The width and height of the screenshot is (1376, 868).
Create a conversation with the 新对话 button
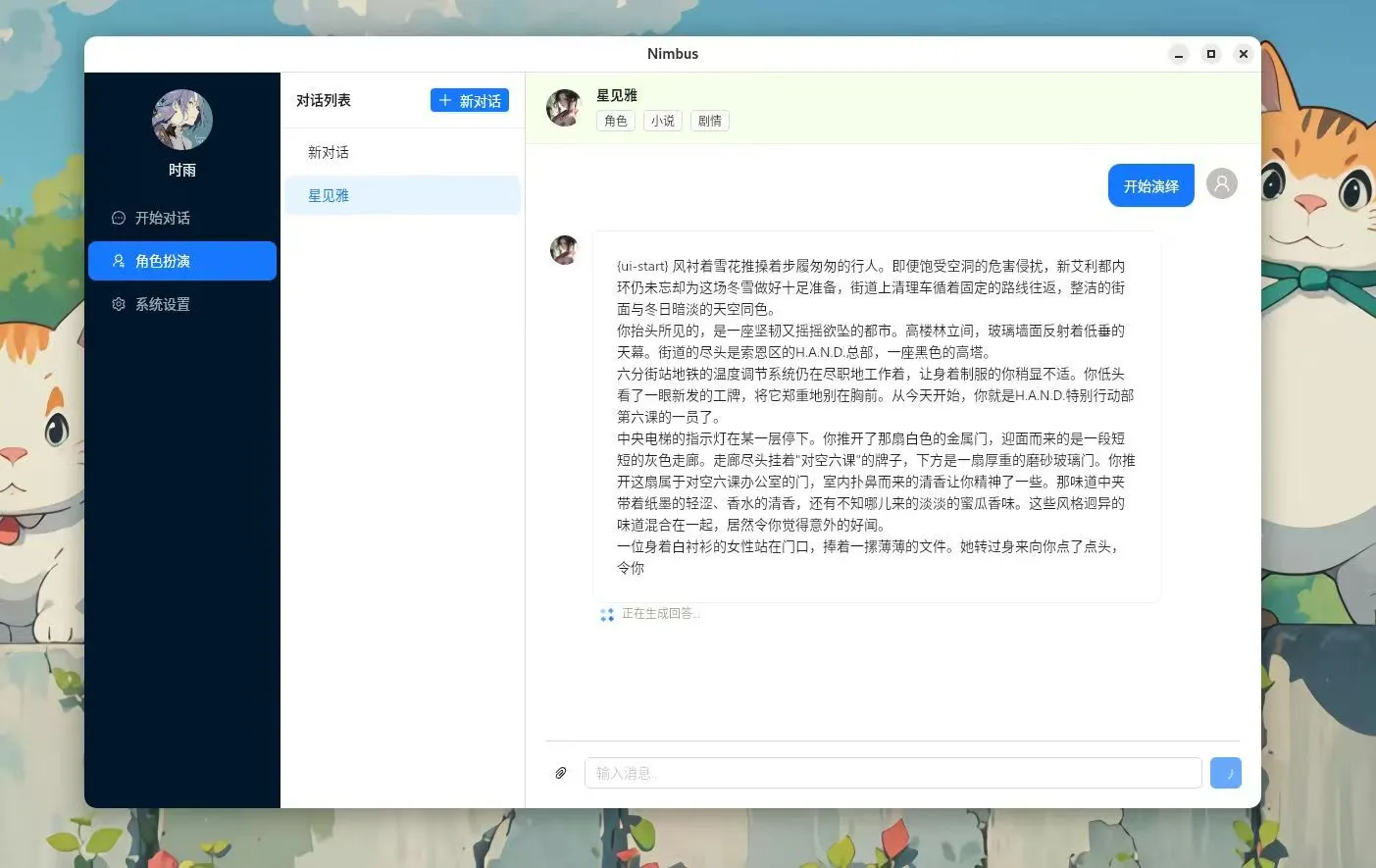pos(469,101)
